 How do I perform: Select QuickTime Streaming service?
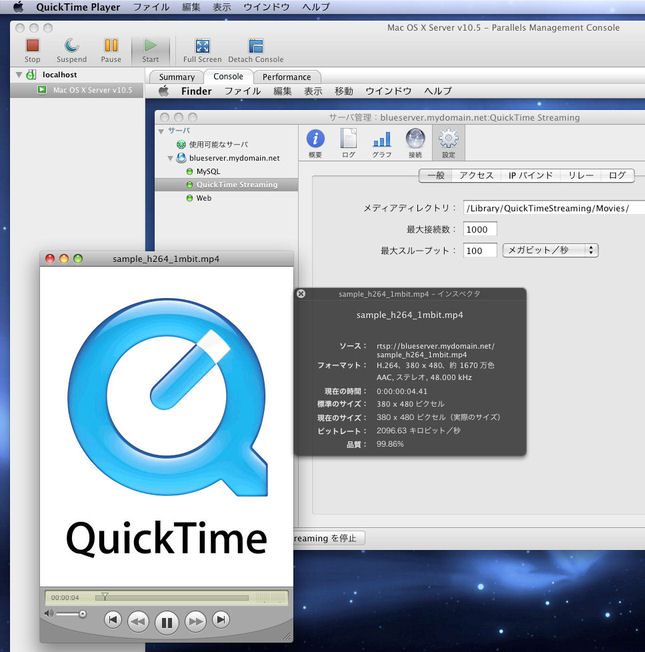[227, 184]
